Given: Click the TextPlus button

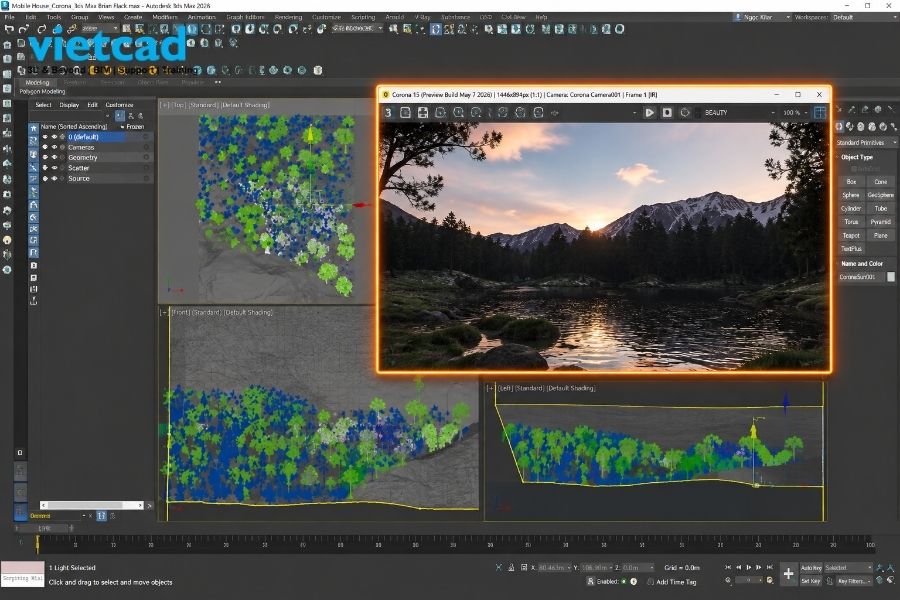Looking at the screenshot, I should point(851,249).
